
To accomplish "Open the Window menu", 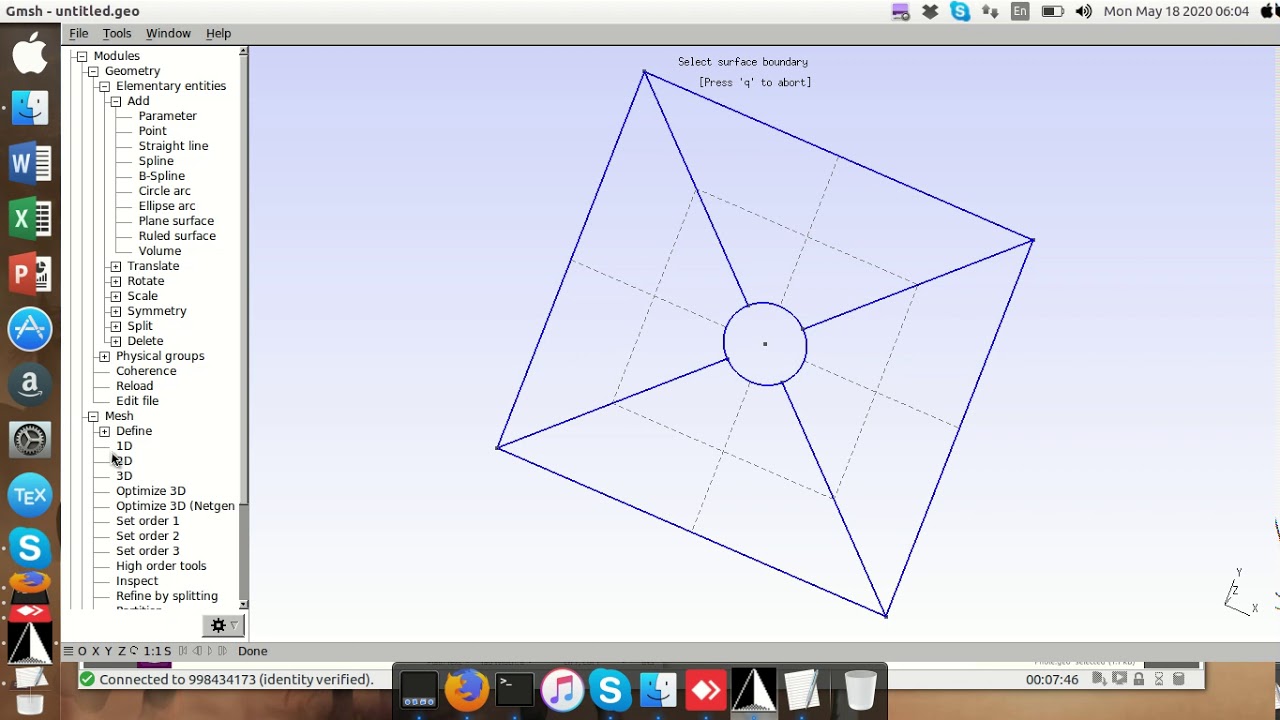I will (168, 33).
